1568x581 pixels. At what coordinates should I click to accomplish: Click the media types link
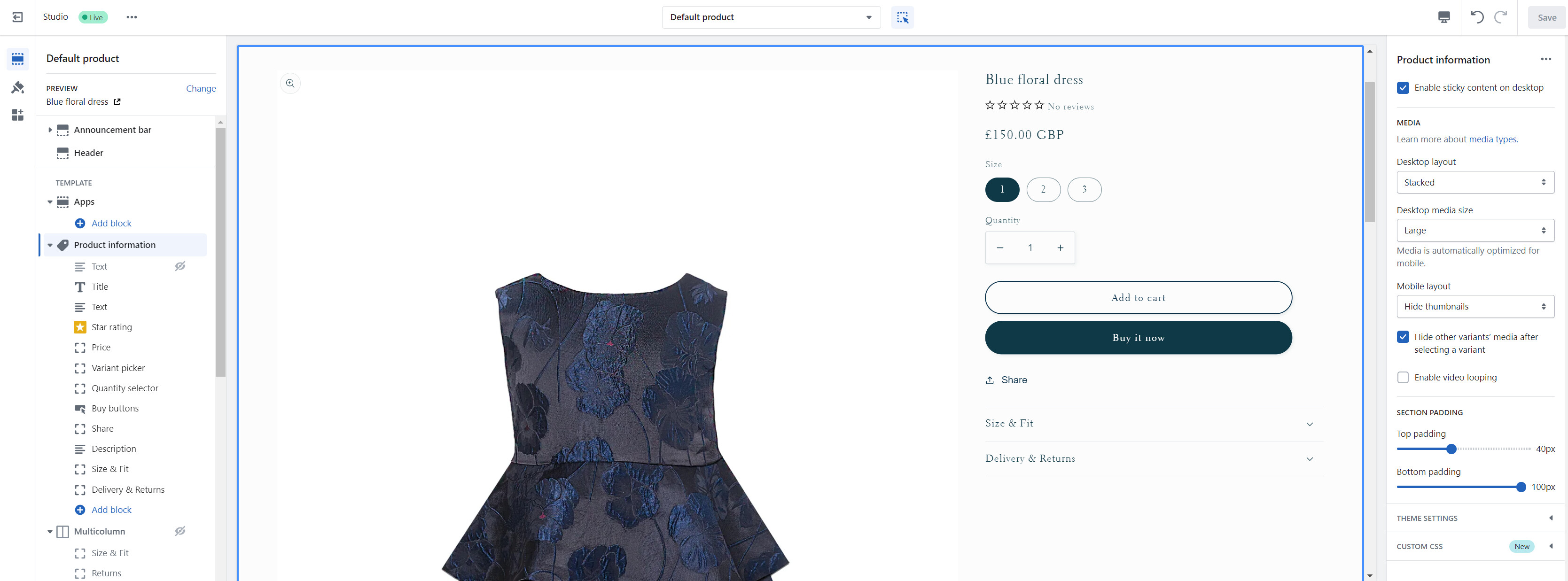coord(1493,139)
